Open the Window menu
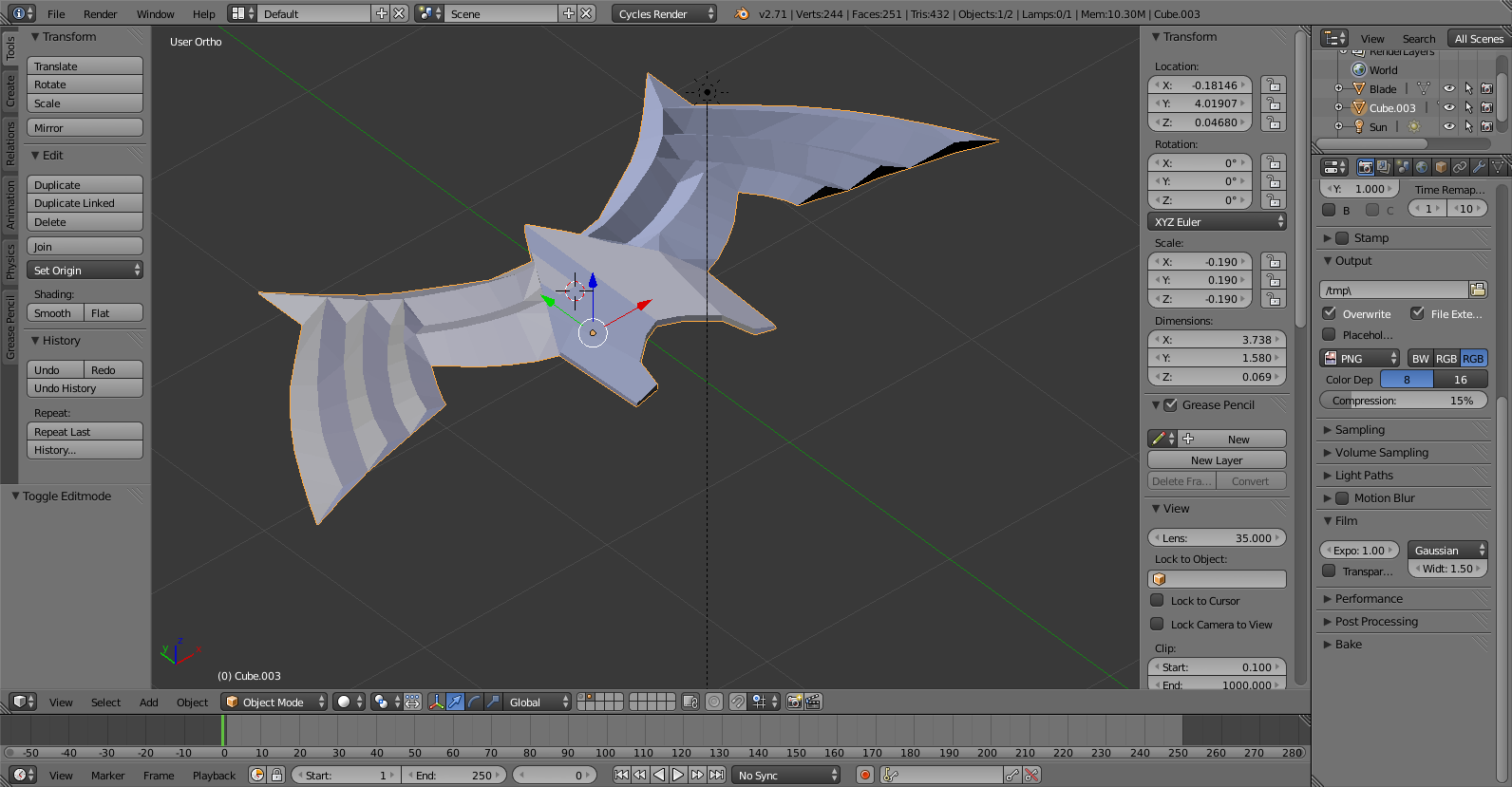The image size is (1512, 787). tap(155, 14)
